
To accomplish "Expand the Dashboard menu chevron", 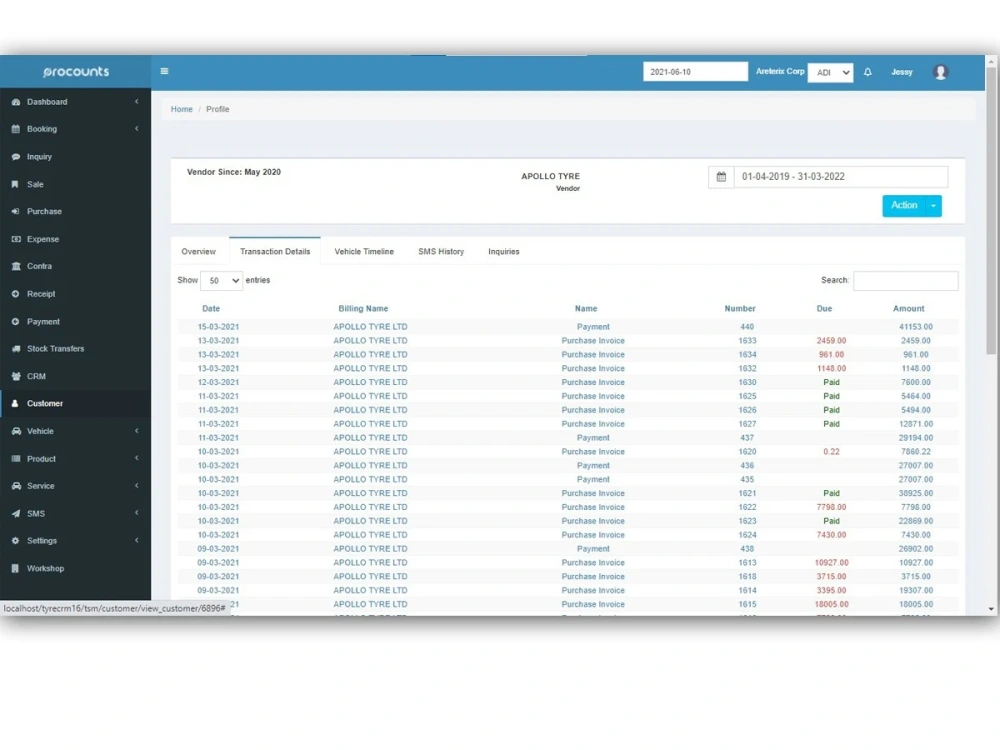I will (x=136, y=102).
